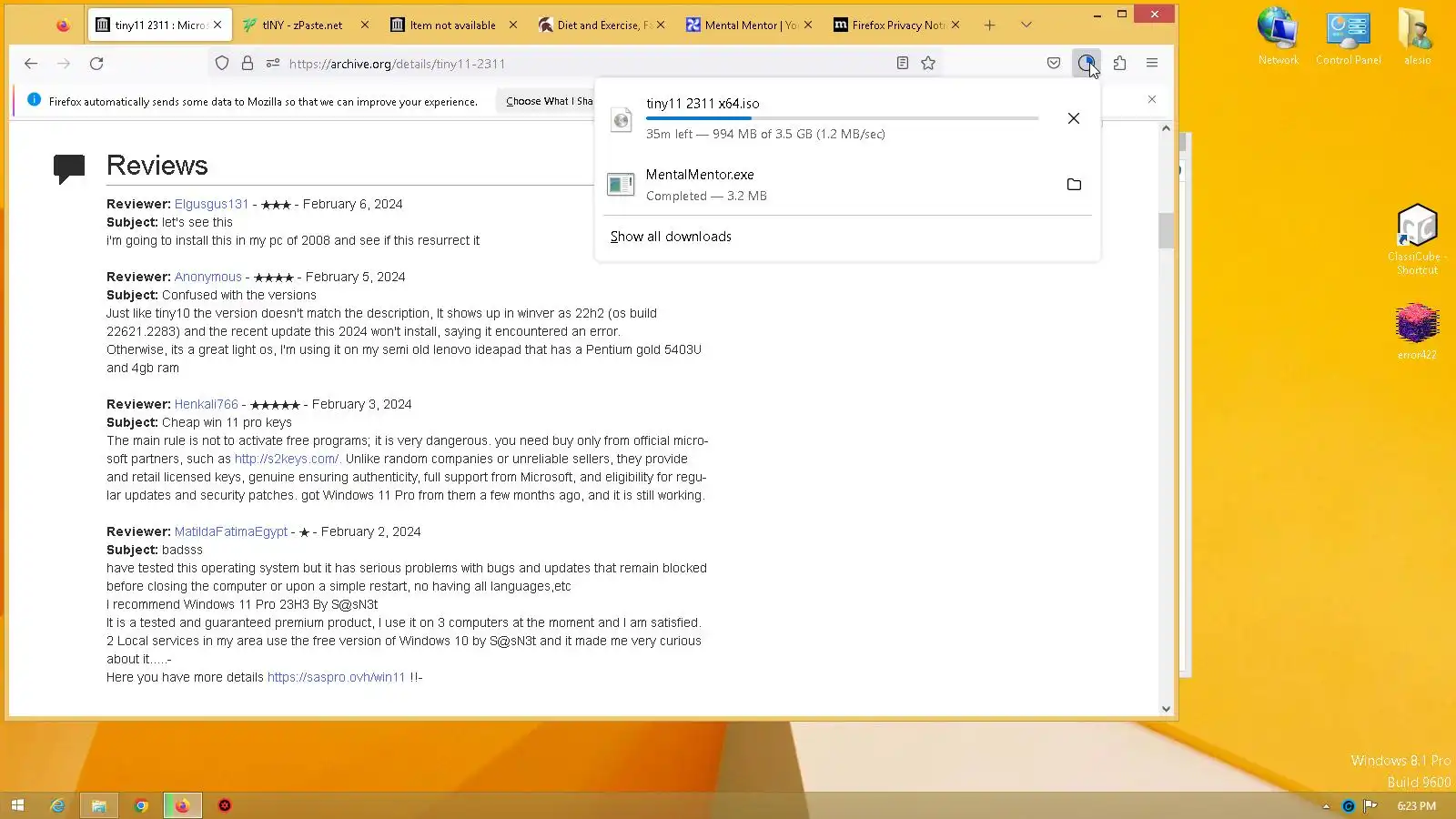Click the scrollbar down arrow
Image resolution: width=1456 pixels, height=819 pixels.
1166,709
